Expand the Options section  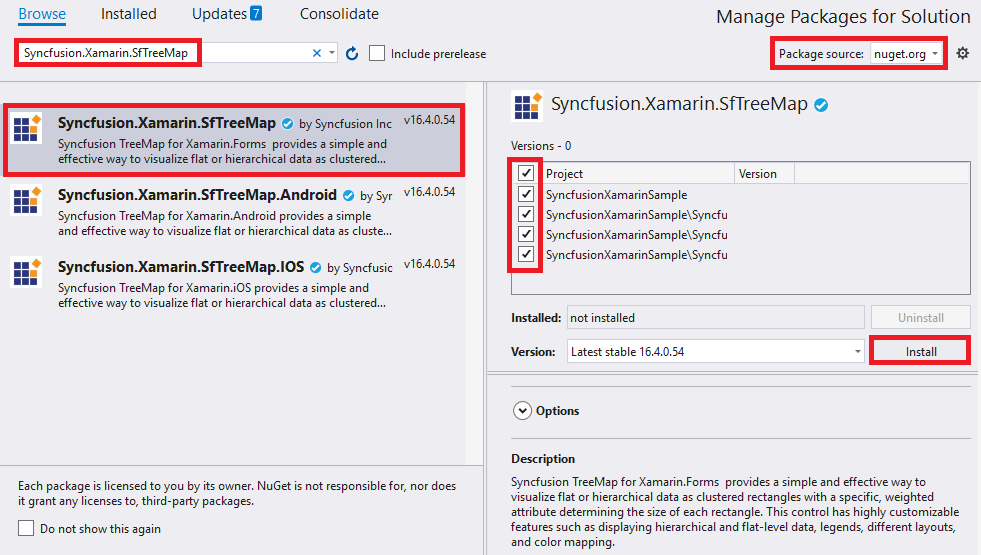point(522,410)
